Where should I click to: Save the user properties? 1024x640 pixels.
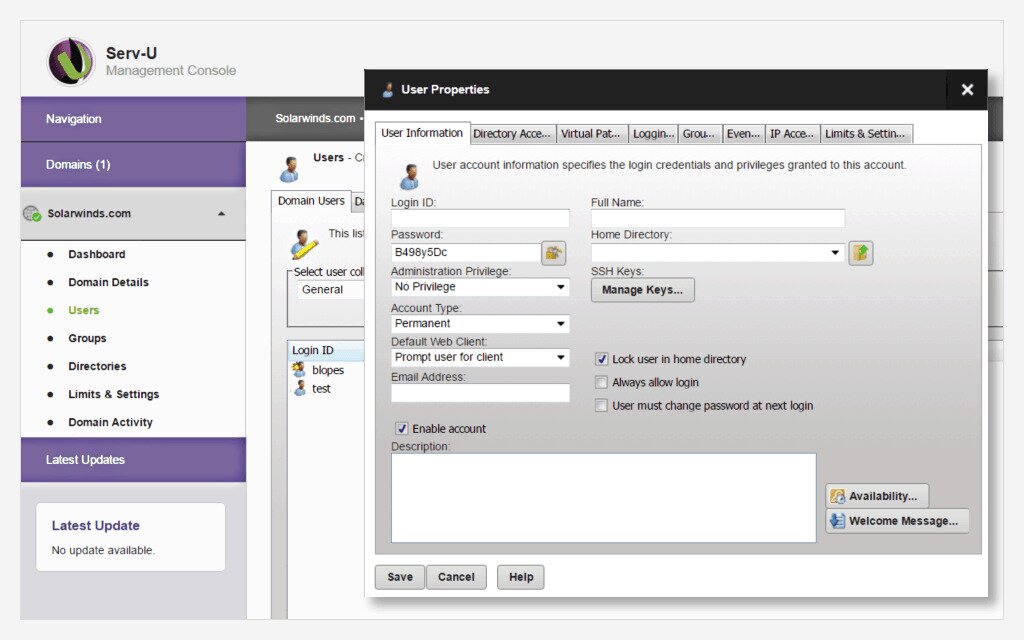[399, 577]
